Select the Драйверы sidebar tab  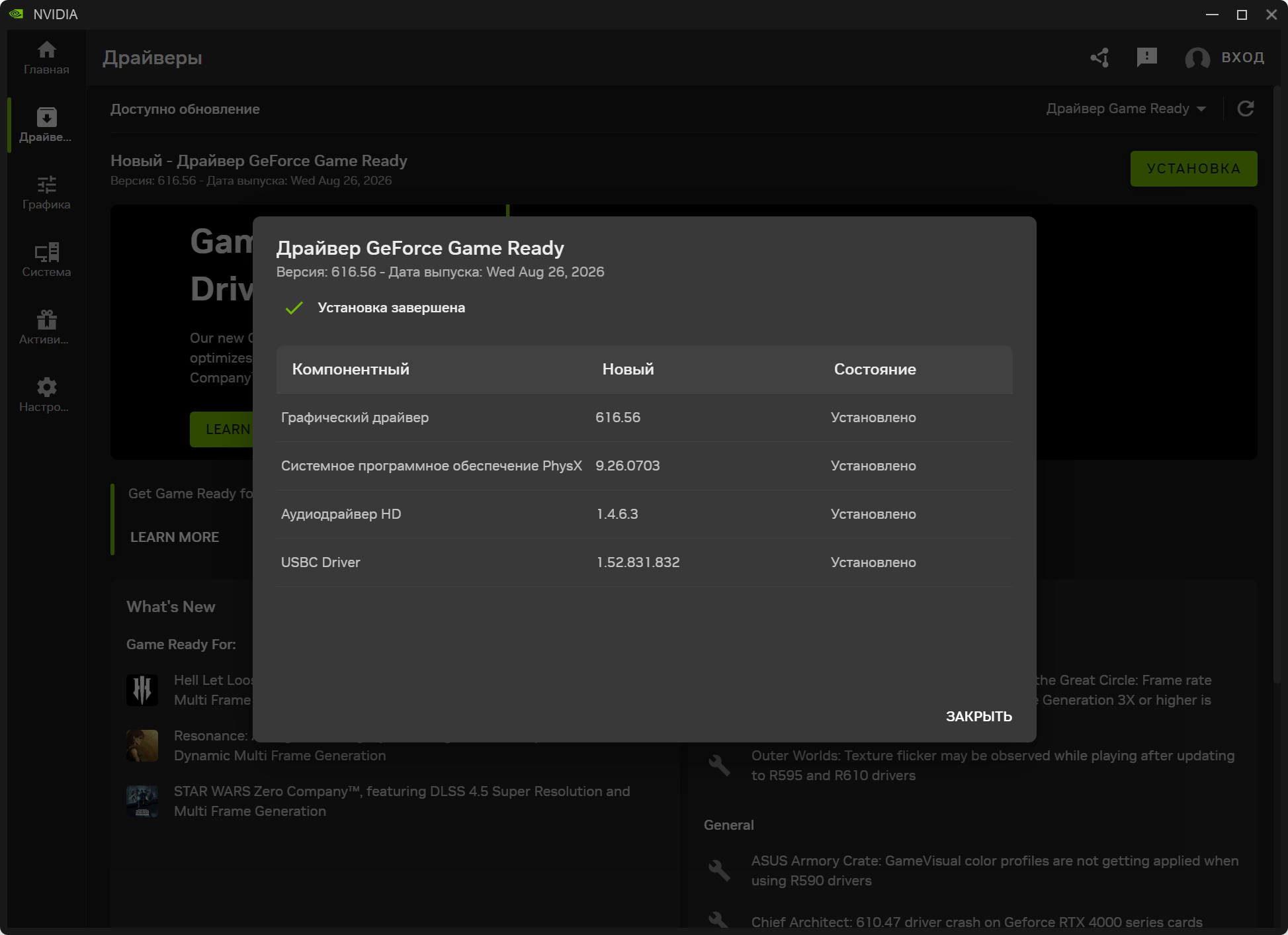pyautogui.click(x=46, y=125)
